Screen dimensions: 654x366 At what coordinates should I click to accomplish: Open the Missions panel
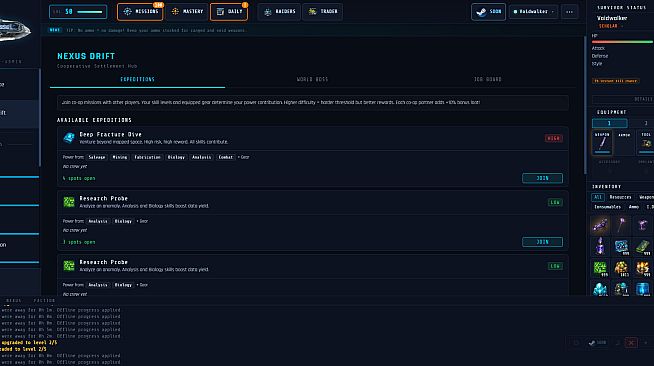140,12
